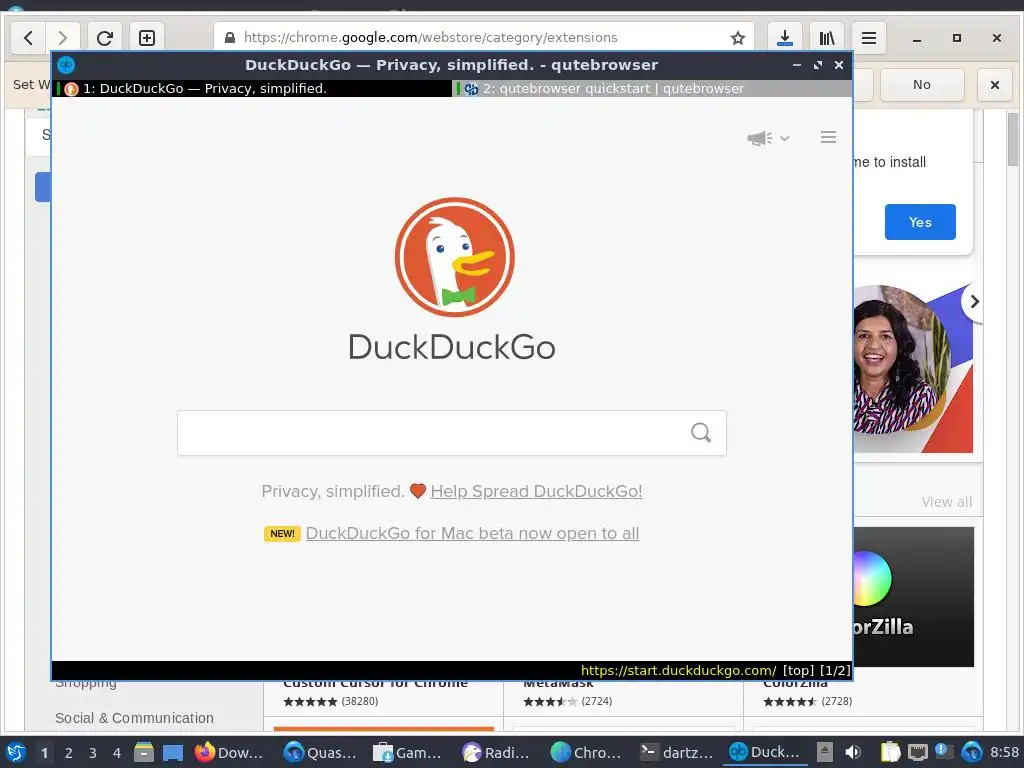Image resolution: width=1024 pixels, height=768 pixels.
Task: Click the Back arrow in the background browser
Action: 28,38
